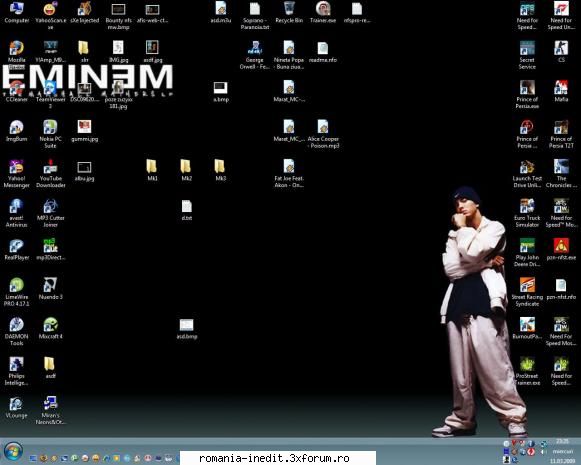Open the slr folder

(x=84, y=52)
